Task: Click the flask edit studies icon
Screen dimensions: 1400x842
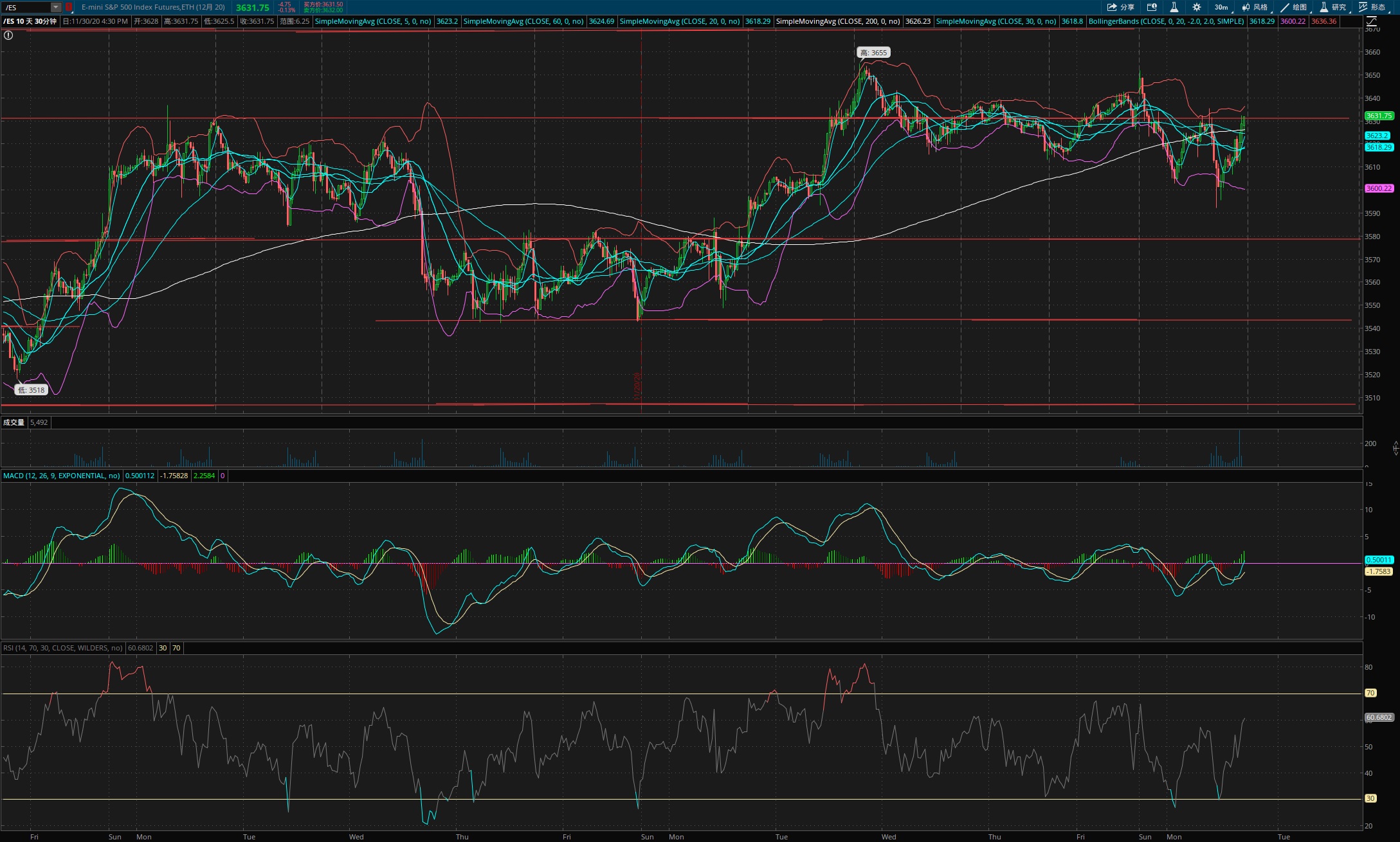Action: [x=1174, y=7]
